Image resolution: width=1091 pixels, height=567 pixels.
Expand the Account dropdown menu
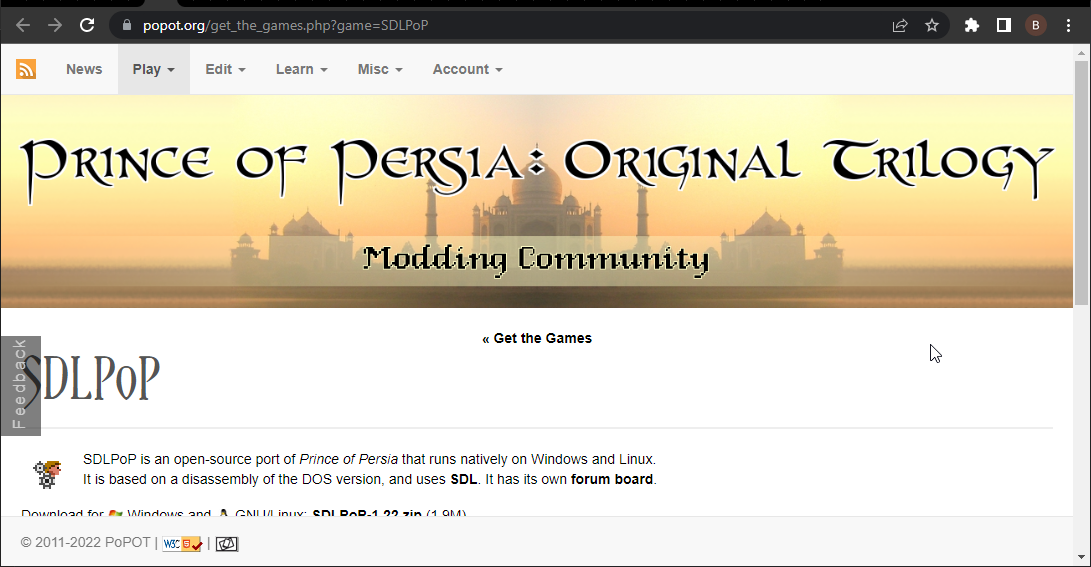pyautogui.click(x=468, y=69)
